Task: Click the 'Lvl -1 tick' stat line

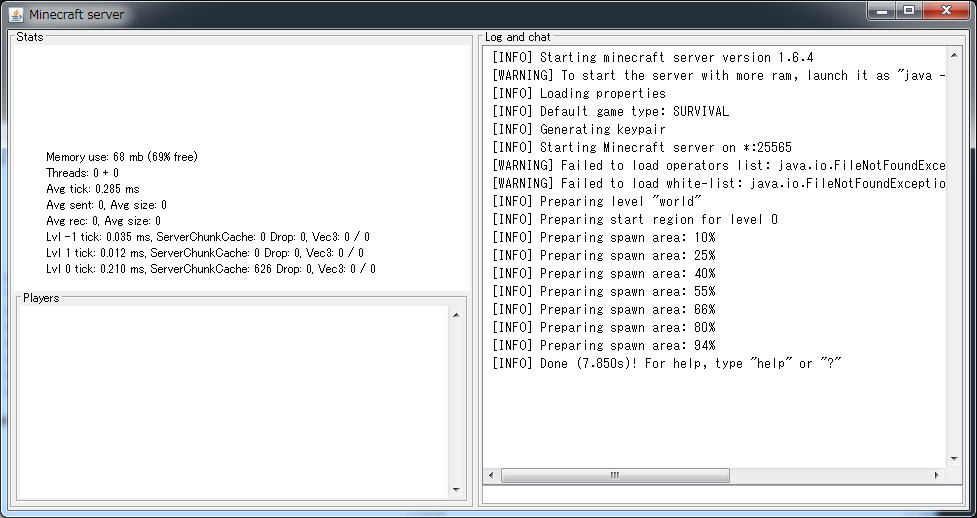Action: point(208,237)
